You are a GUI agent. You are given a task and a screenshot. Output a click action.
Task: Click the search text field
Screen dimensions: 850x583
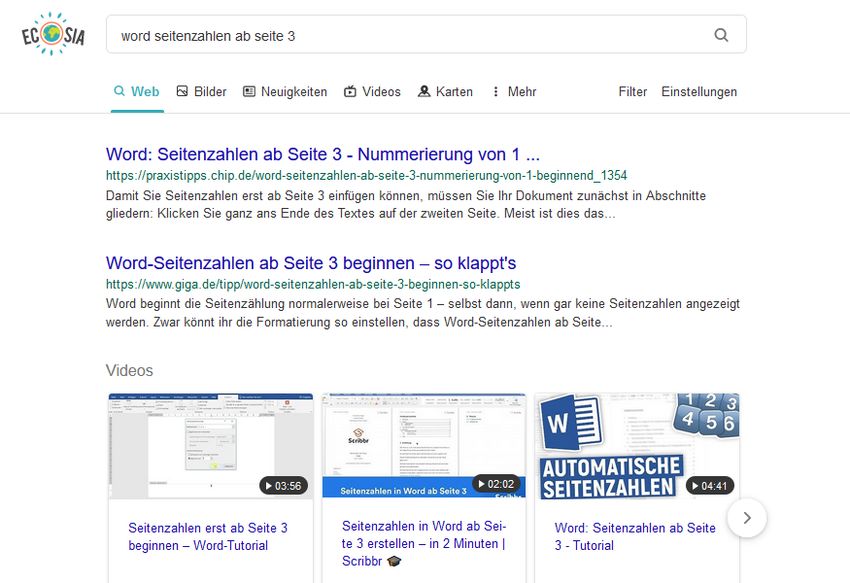point(400,35)
